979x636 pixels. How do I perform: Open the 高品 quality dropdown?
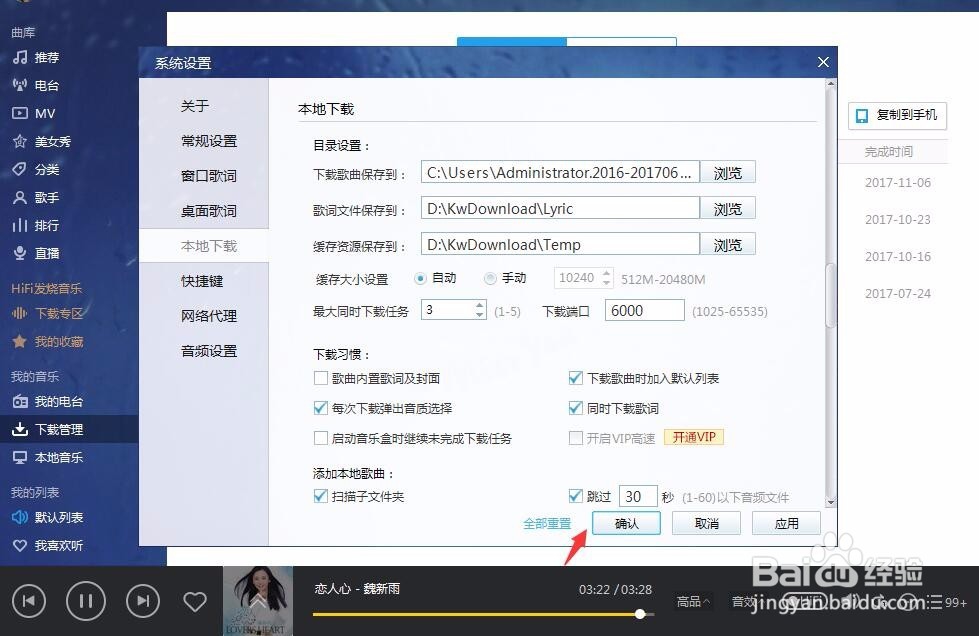coord(693,602)
